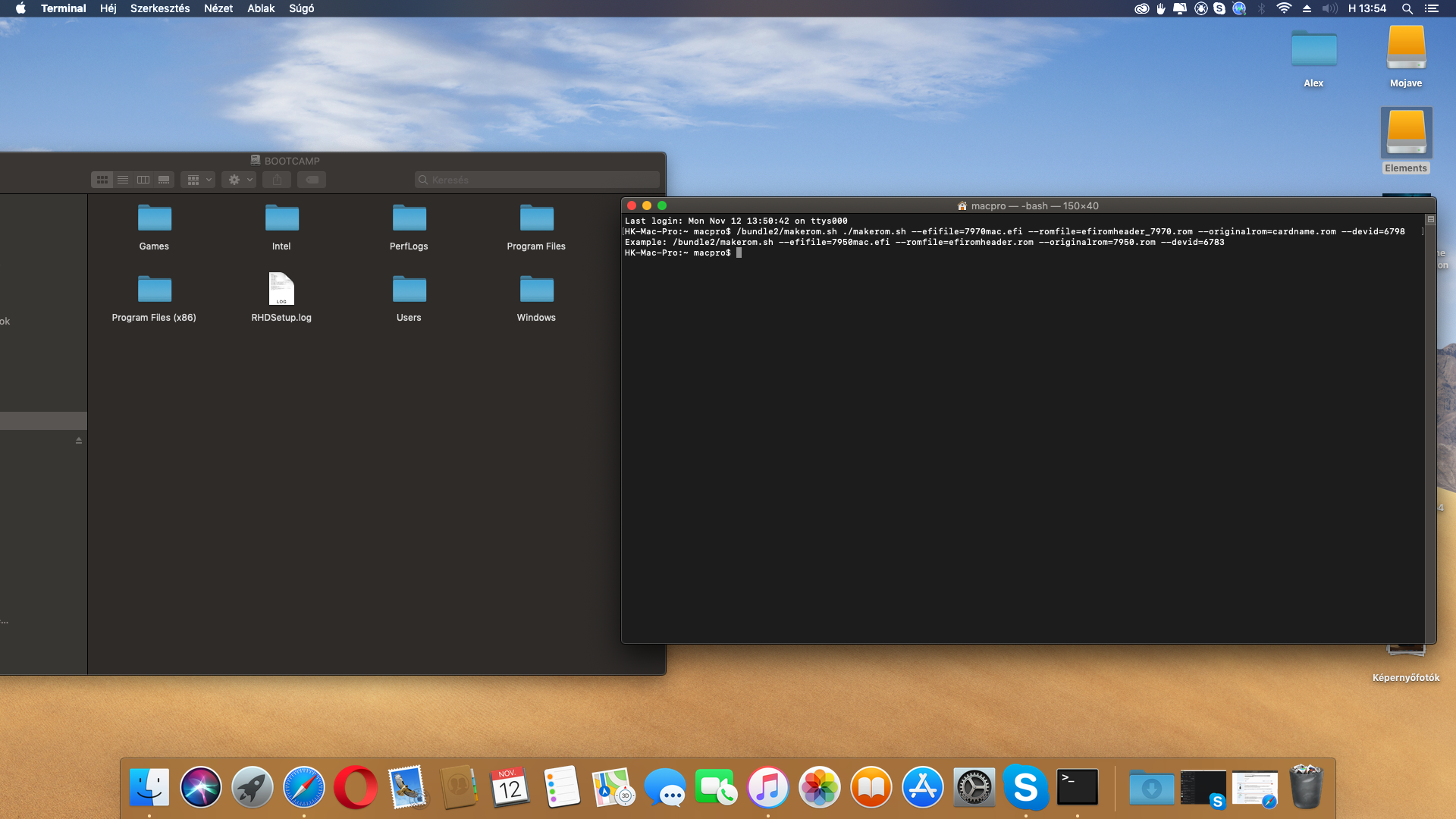1456x819 pixels.
Task: Open the group-by arrangement dropdown in Finder
Action: click(199, 180)
